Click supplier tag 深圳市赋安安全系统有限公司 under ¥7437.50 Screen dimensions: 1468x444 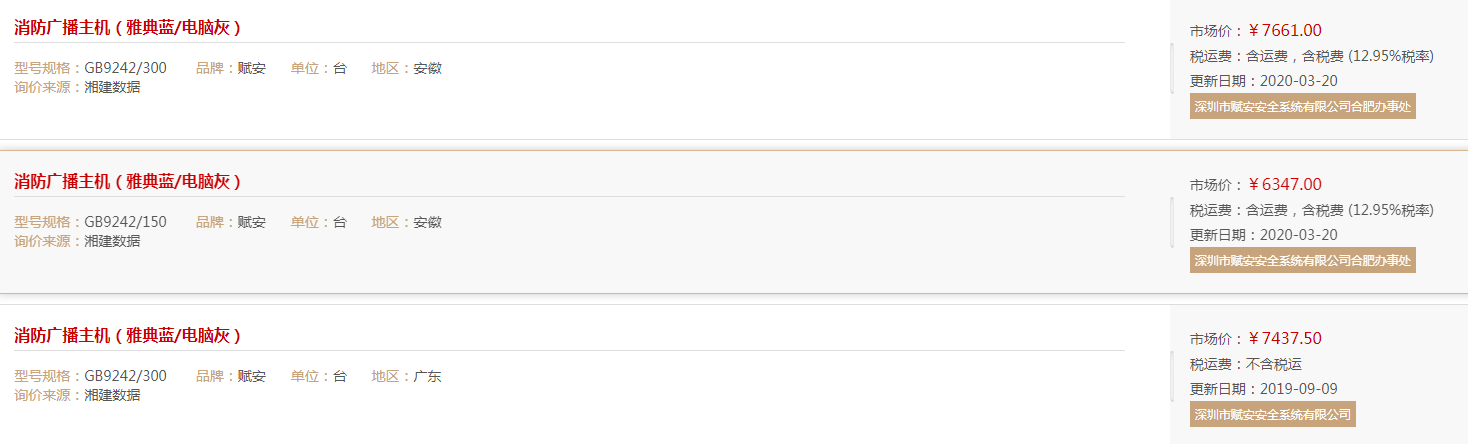pos(1272,415)
